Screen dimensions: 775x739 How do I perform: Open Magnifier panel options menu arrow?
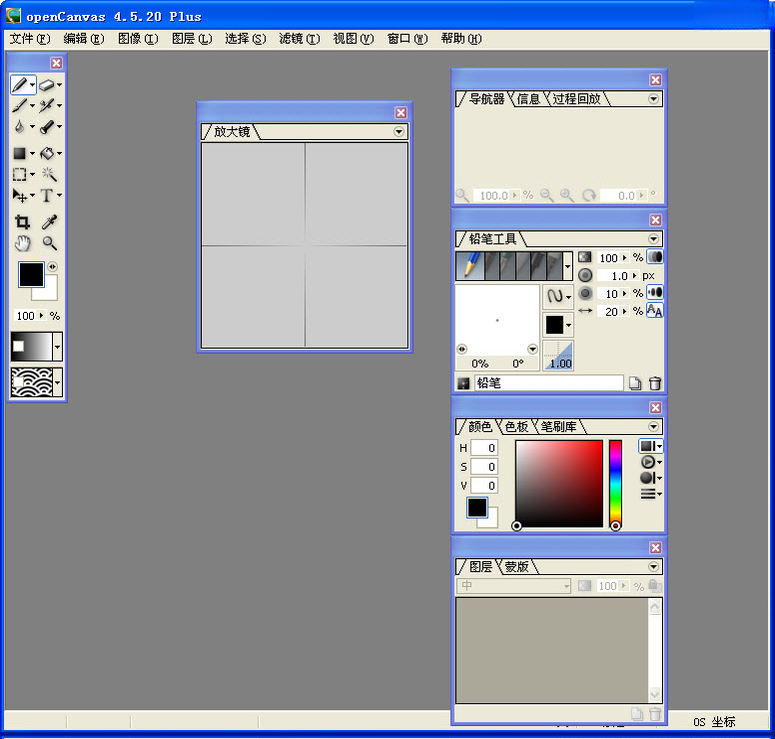pyautogui.click(x=398, y=131)
